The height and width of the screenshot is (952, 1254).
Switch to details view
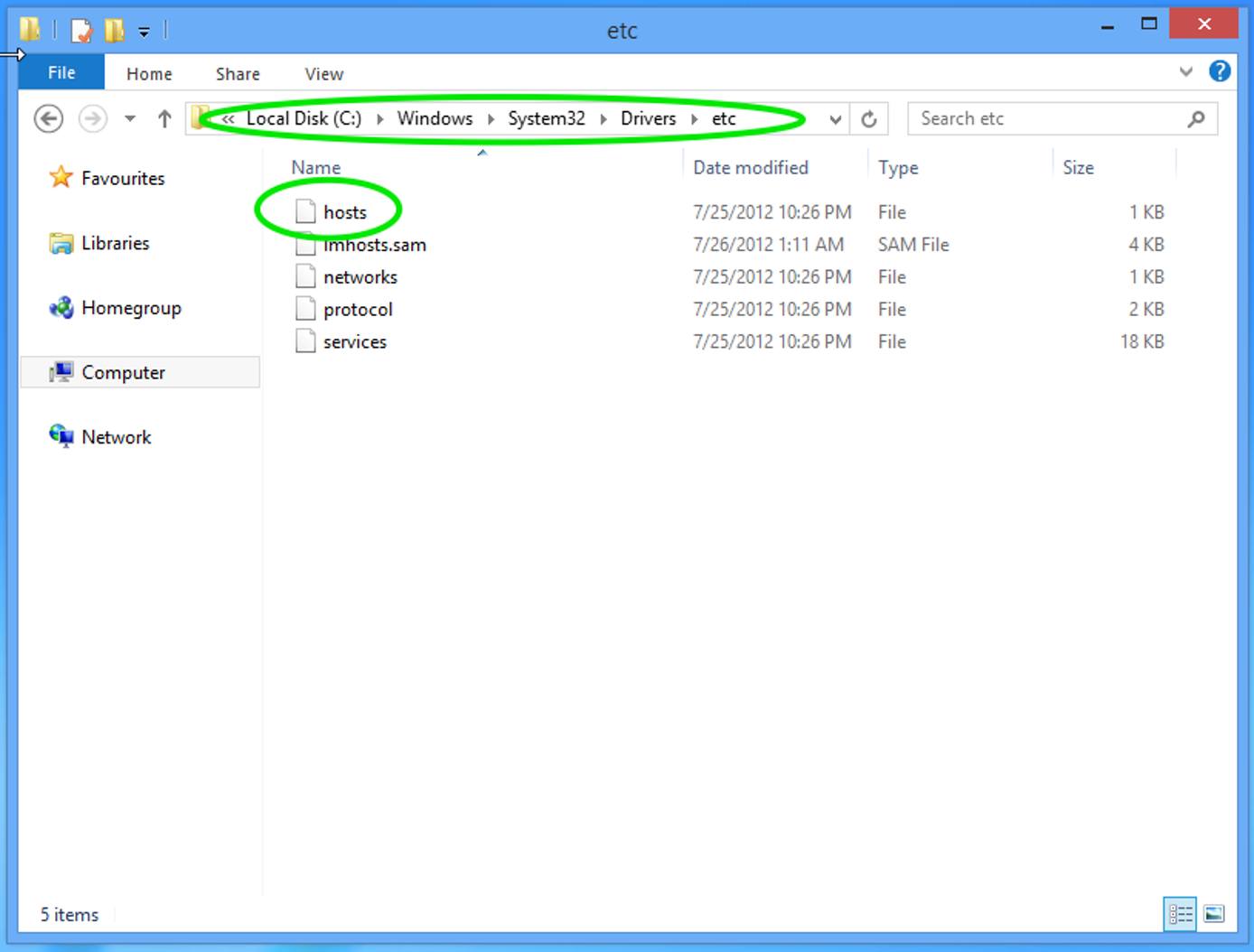[x=1179, y=914]
